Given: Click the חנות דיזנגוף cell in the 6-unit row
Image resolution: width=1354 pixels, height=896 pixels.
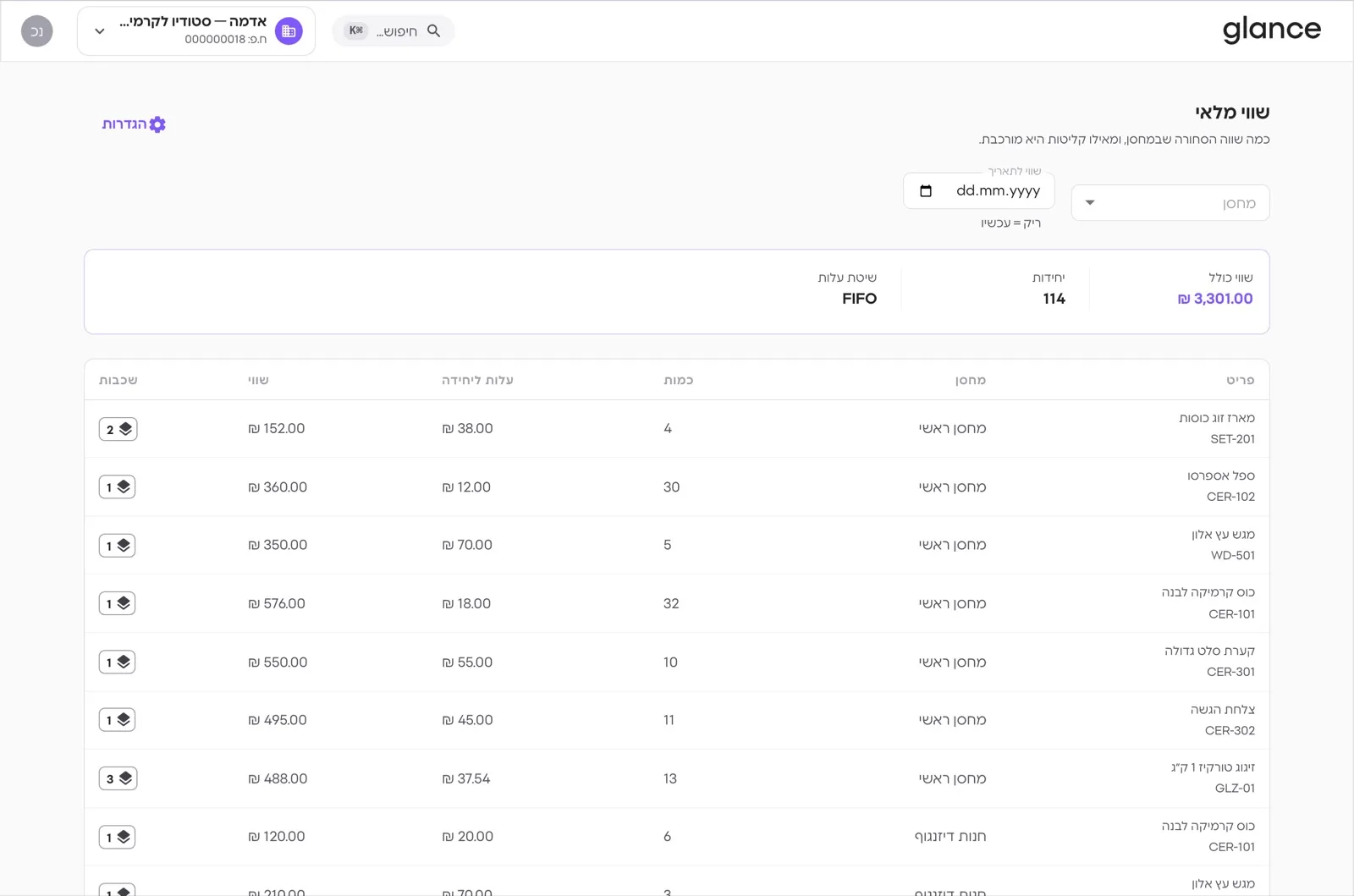Looking at the screenshot, I should tap(950, 837).
